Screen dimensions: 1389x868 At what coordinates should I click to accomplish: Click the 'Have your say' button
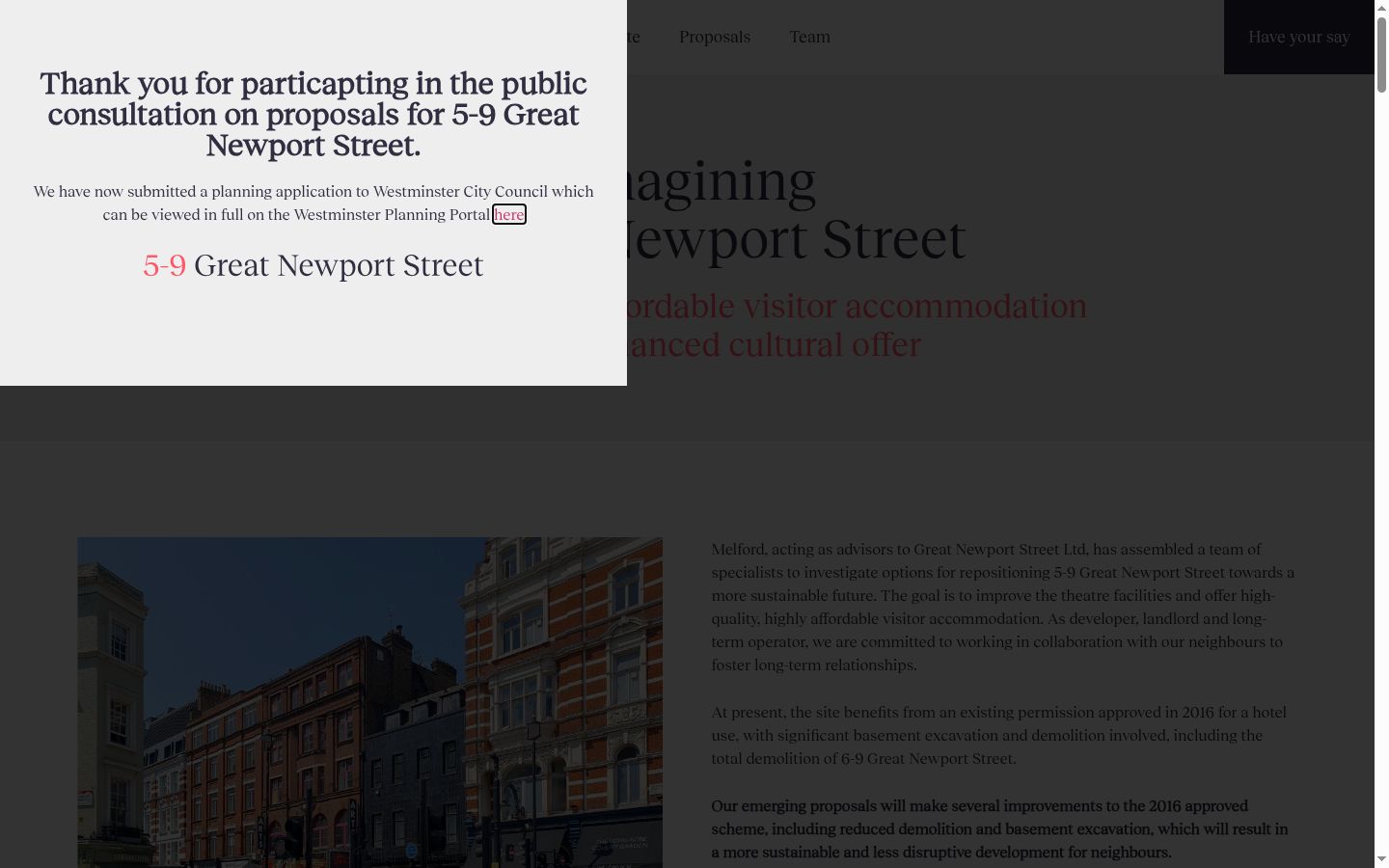(1299, 37)
